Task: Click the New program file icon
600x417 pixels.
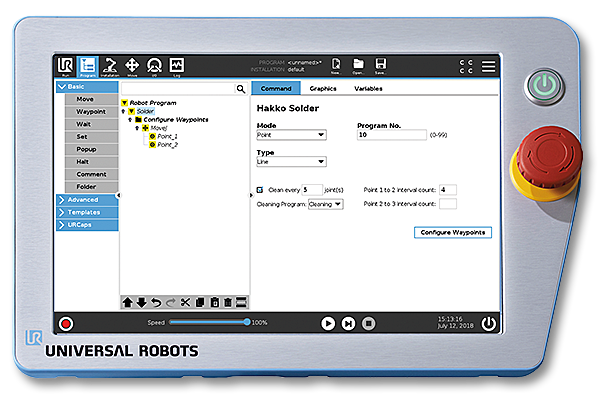Action: click(x=336, y=66)
